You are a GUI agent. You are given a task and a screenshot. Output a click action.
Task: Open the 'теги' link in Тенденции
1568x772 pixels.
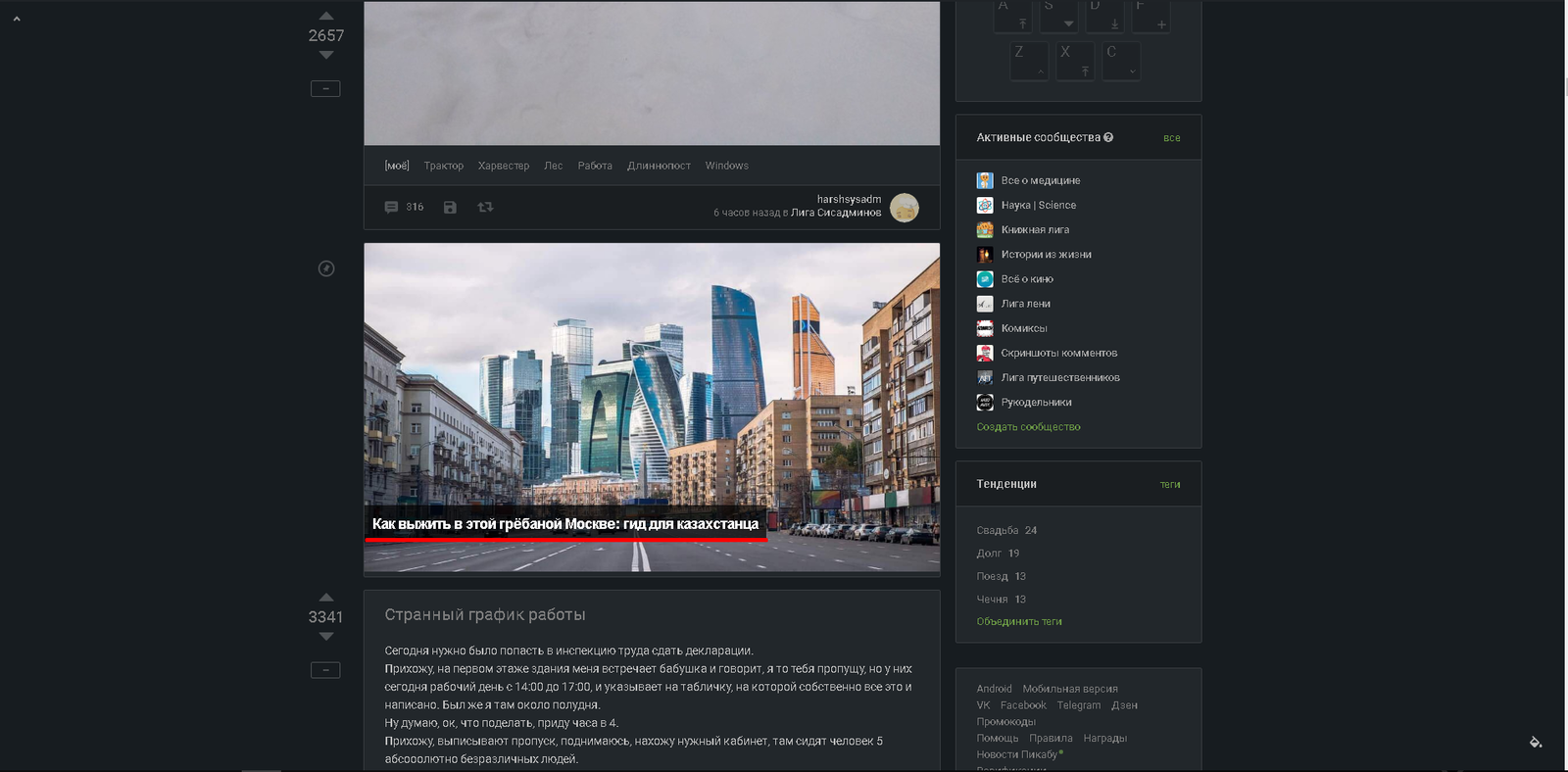(1170, 485)
